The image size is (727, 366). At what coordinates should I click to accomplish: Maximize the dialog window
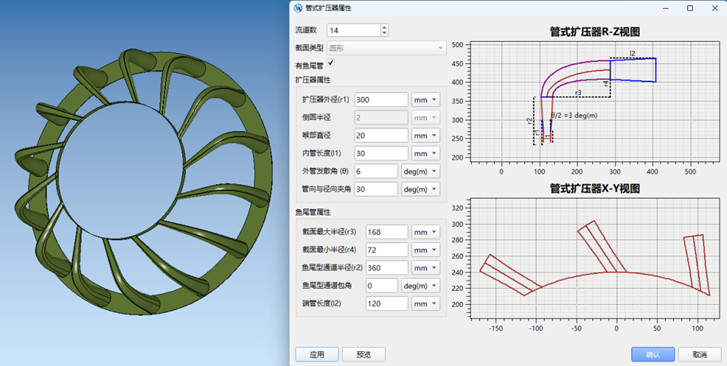point(690,8)
